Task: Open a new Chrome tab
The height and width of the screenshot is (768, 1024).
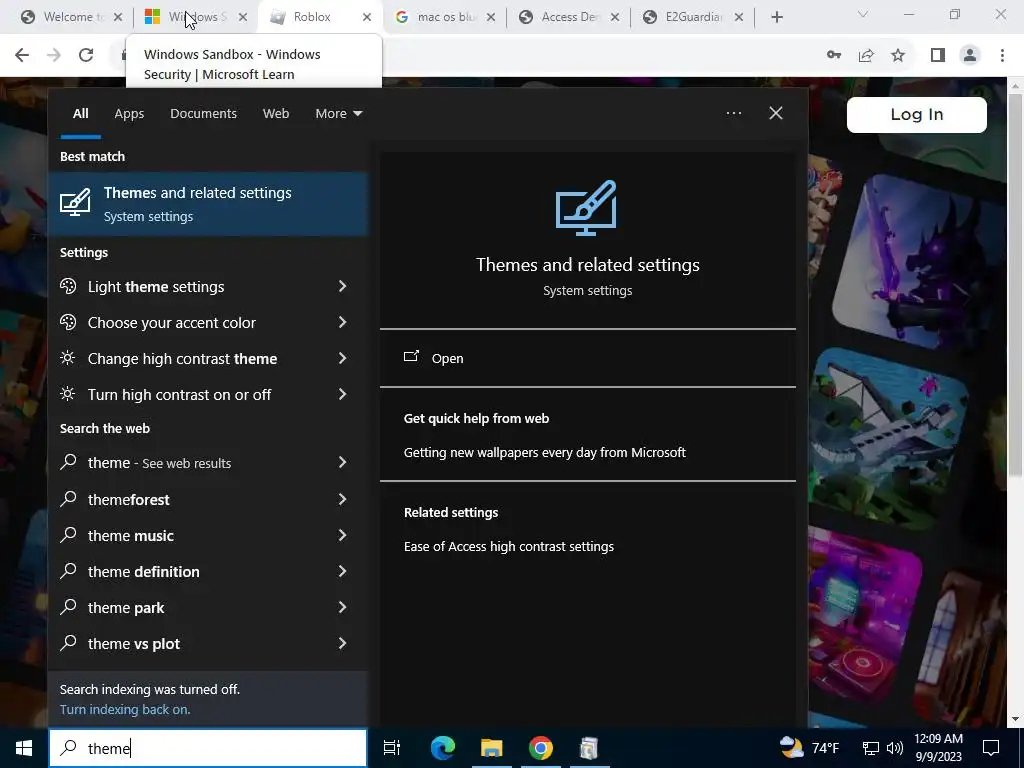Action: (x=776, y=17)
